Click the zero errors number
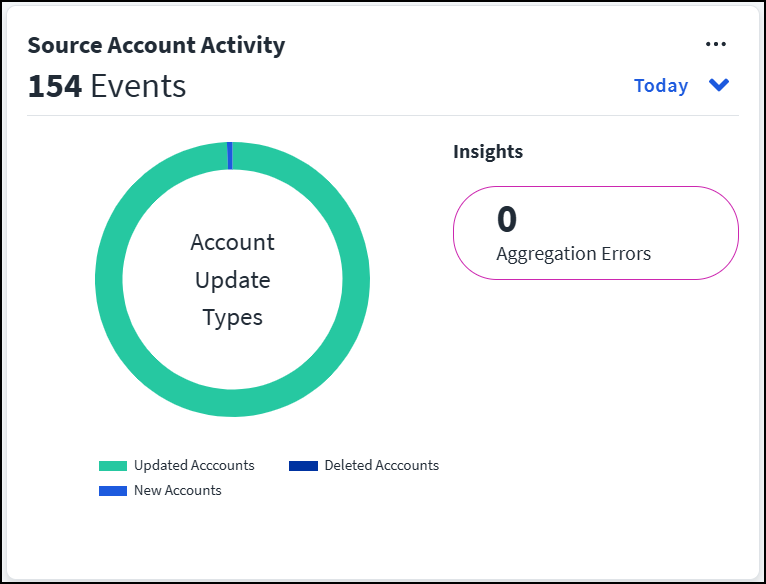The image size is (766, 584). pos(507,218)
